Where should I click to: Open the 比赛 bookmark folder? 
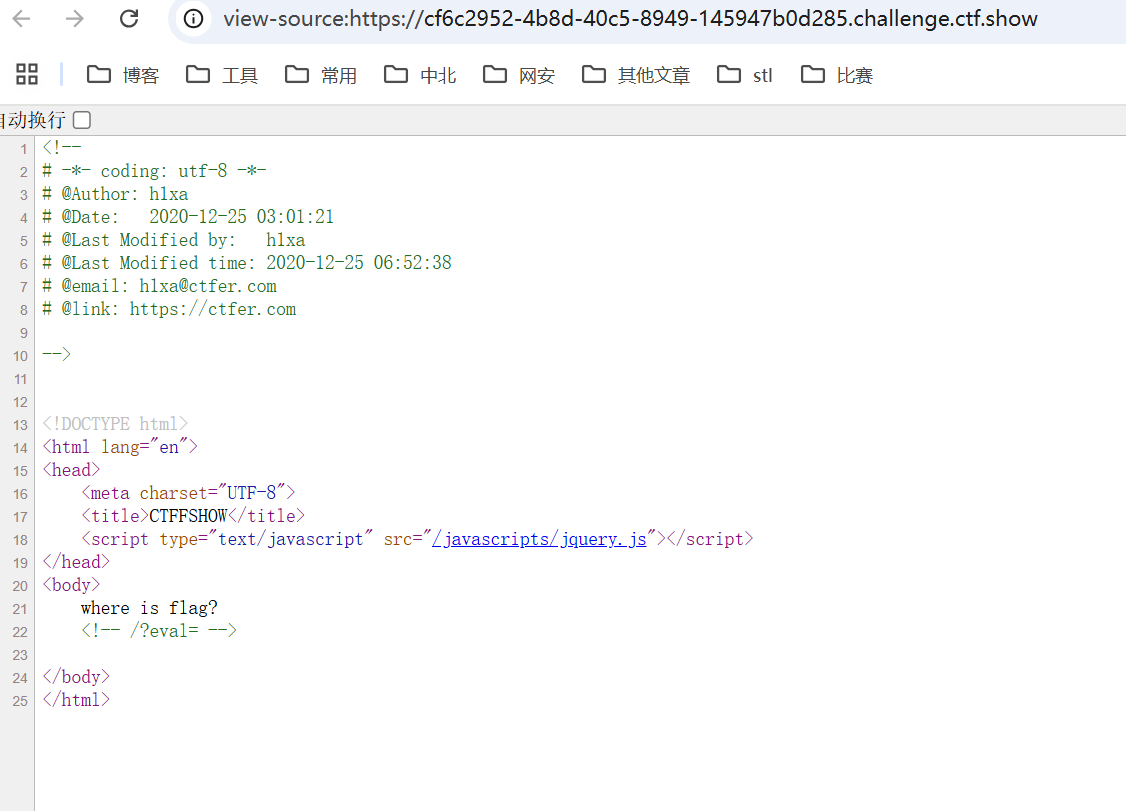click(837, 75)
